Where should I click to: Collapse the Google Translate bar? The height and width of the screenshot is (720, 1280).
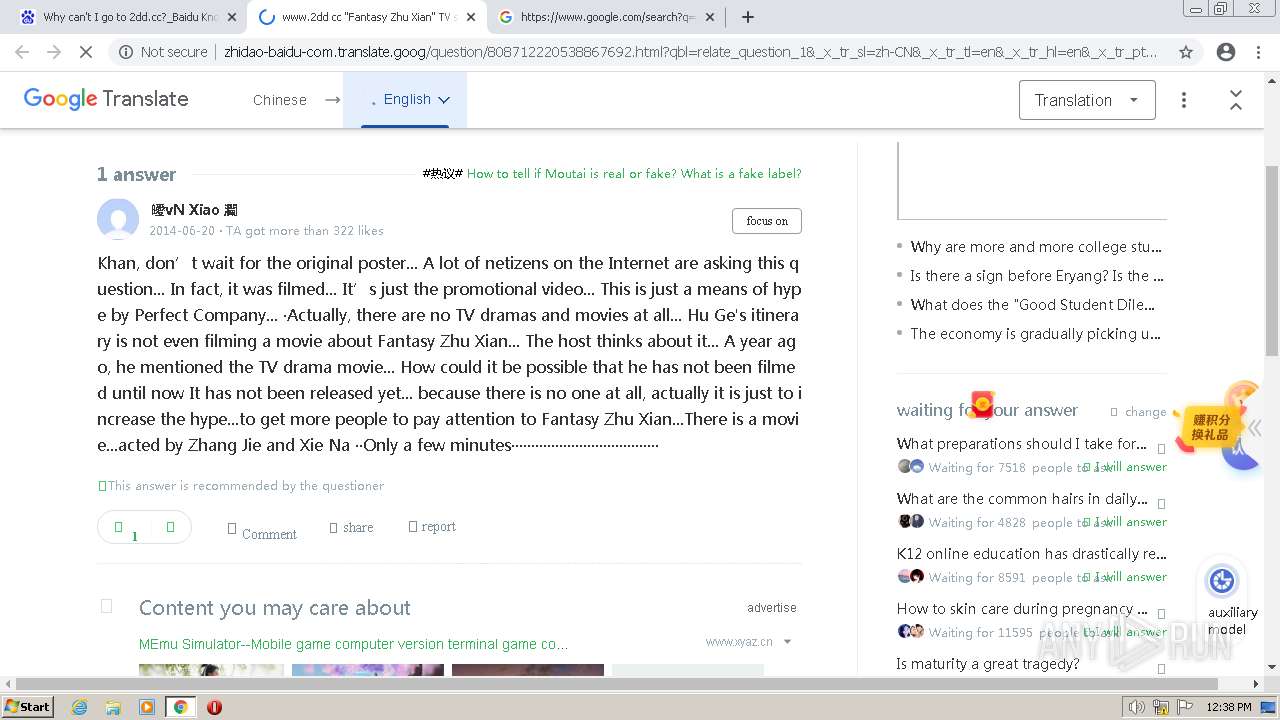[1236, 100]
